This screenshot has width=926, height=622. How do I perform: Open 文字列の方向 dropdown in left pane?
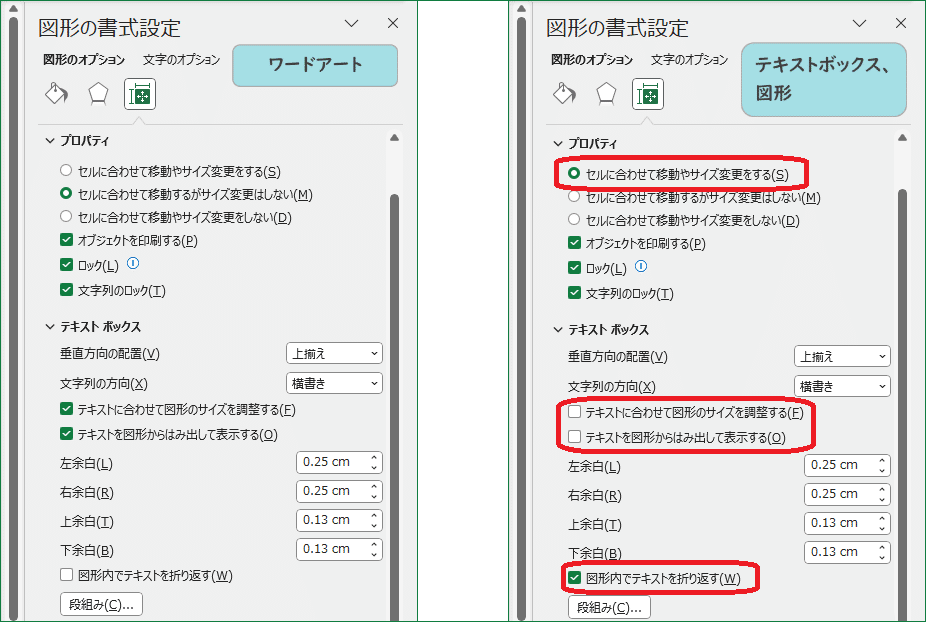point(334,383)
